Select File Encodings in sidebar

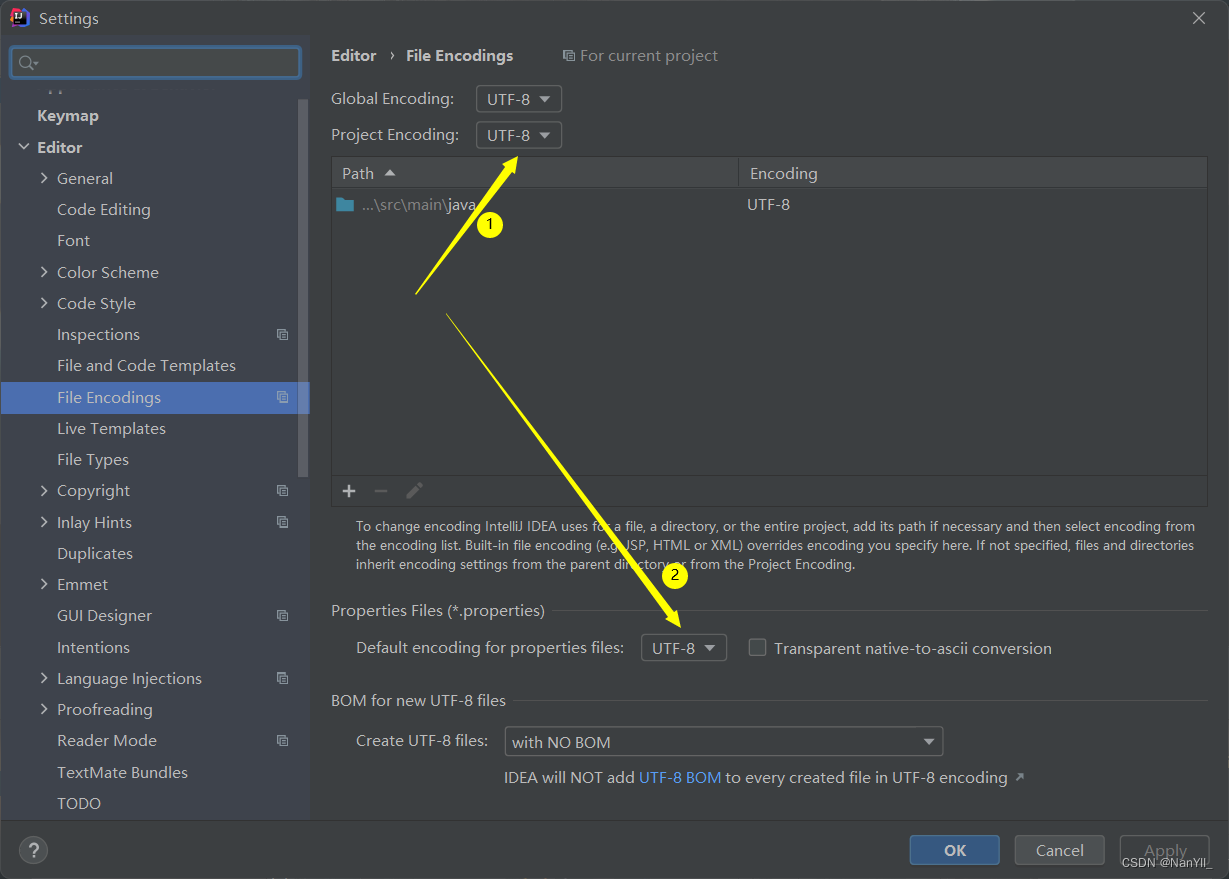coord(155,397)
